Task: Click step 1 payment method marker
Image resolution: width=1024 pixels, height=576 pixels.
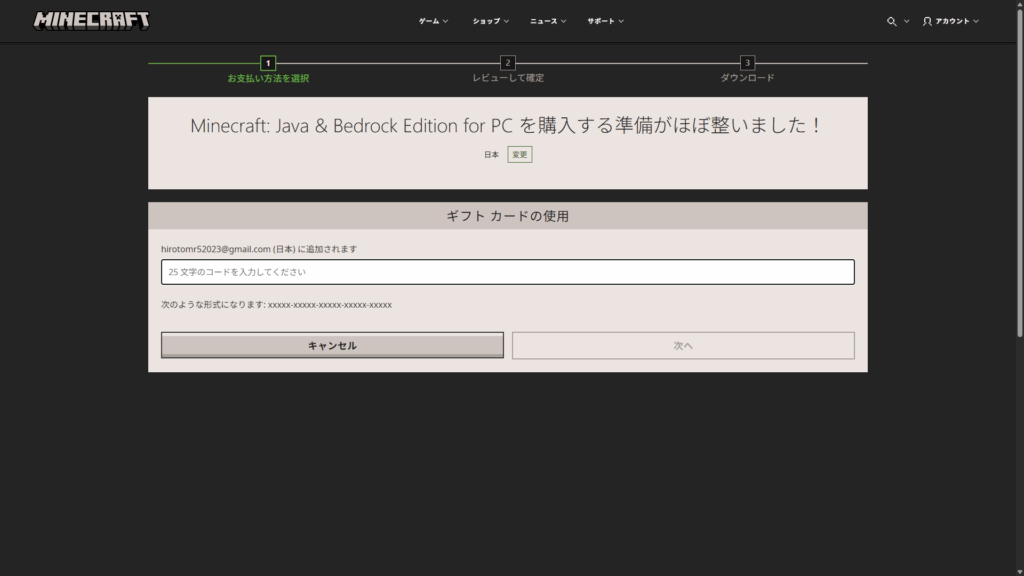Action: pos(268,63)
